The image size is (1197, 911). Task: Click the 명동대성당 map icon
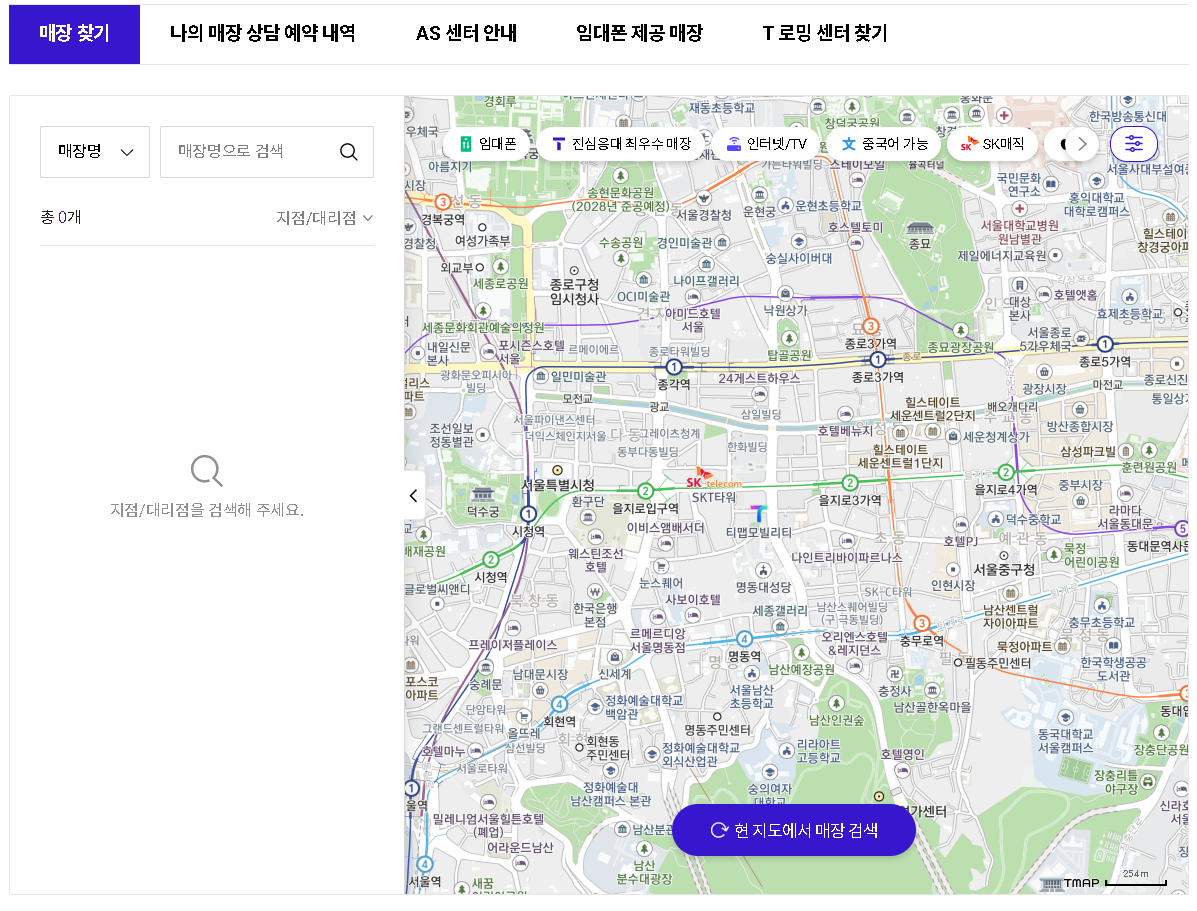tap(763, 570)
